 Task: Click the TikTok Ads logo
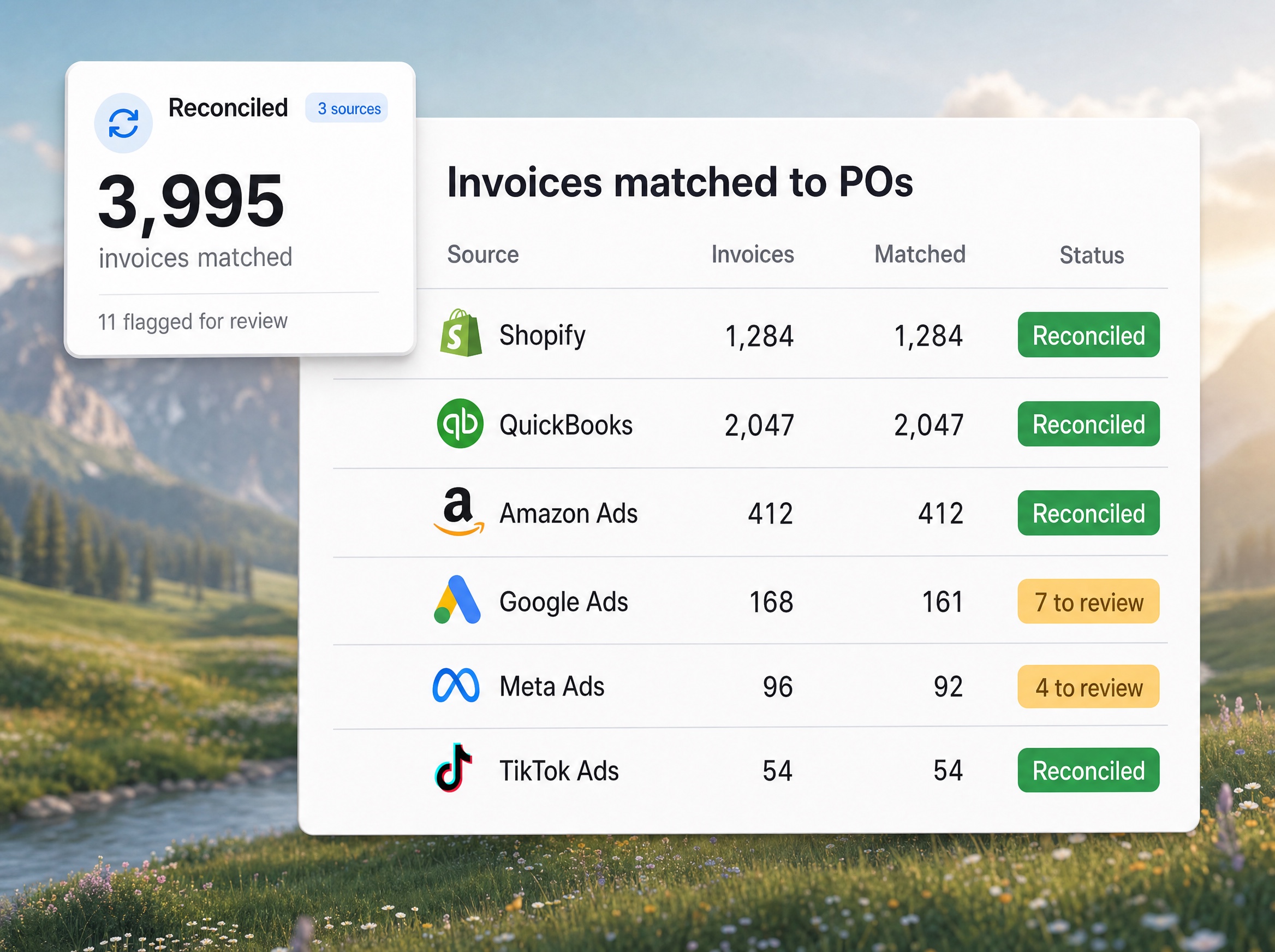coord(454,767)
